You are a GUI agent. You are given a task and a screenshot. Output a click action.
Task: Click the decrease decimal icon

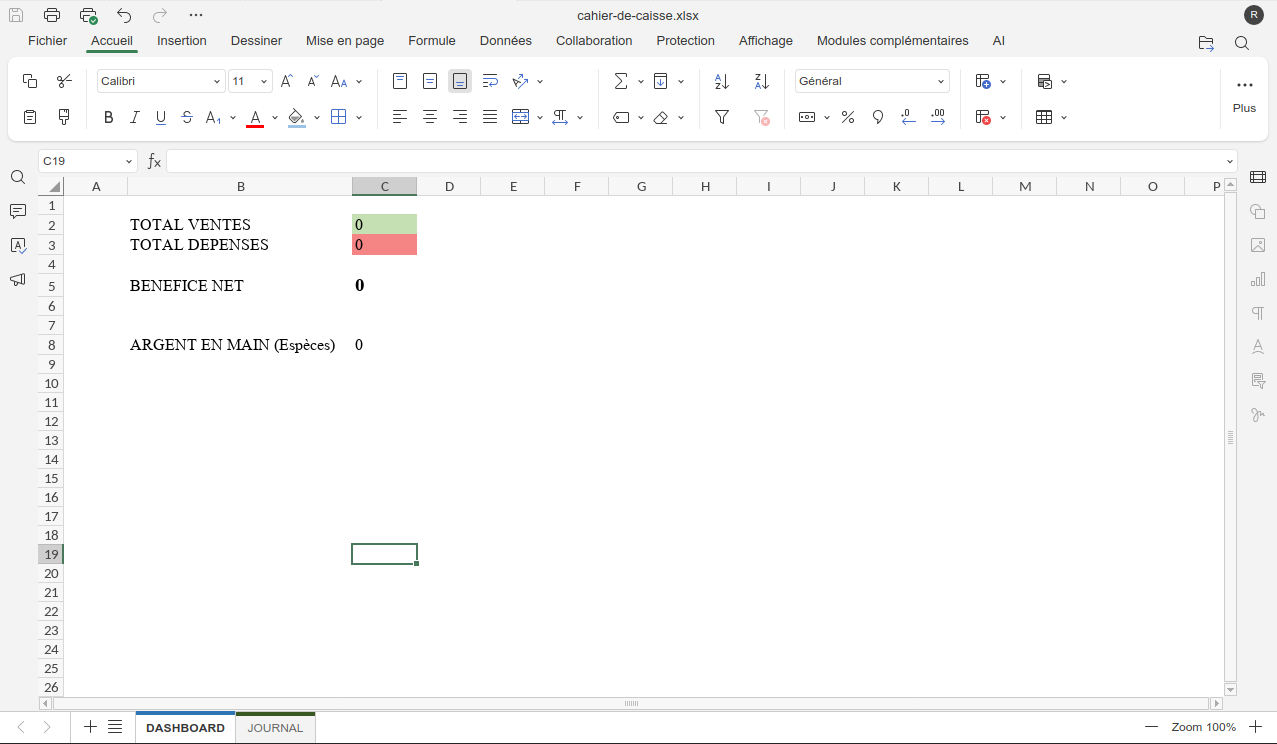908,117
